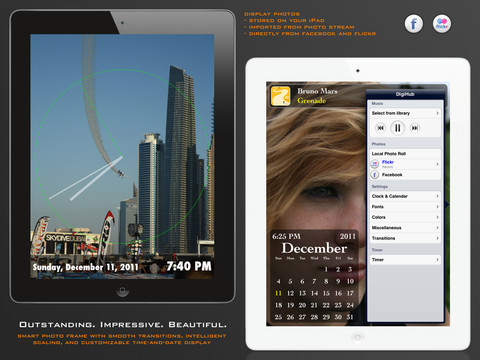Click the Facebook round icon at top
This screenshot has width=480, height=360.
click(x=414, y=24)
